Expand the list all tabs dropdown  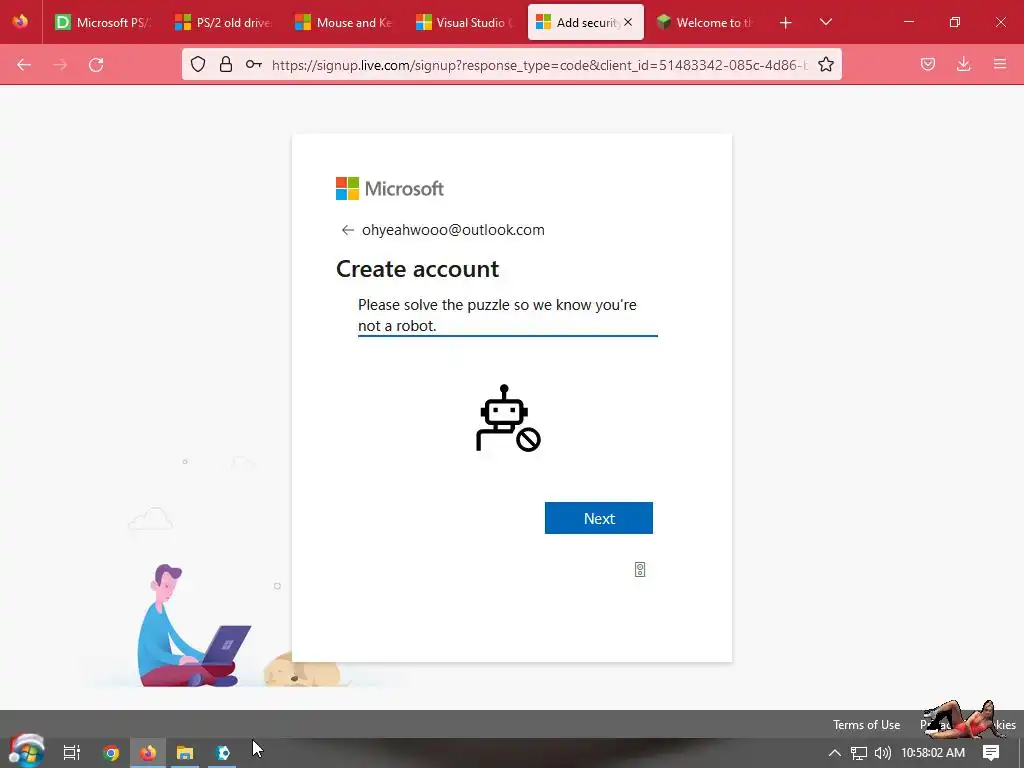[825, 22]
